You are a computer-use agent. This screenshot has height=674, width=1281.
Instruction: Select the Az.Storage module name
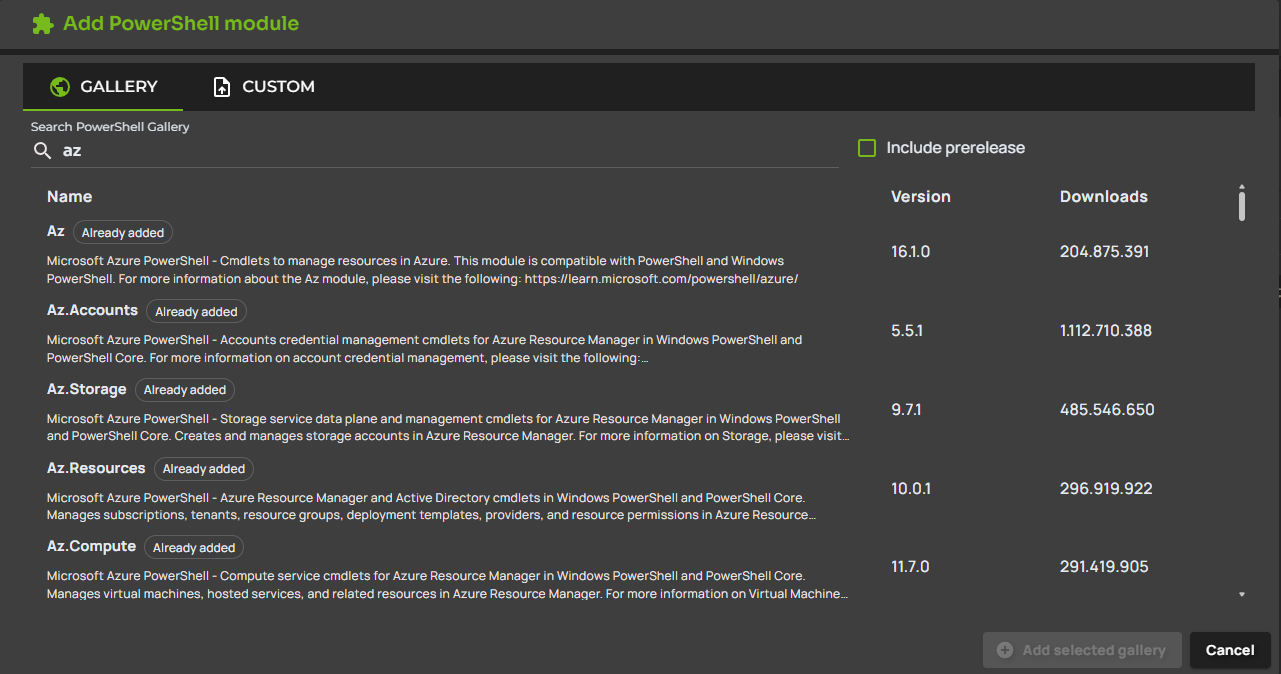(x=87, y=389)
